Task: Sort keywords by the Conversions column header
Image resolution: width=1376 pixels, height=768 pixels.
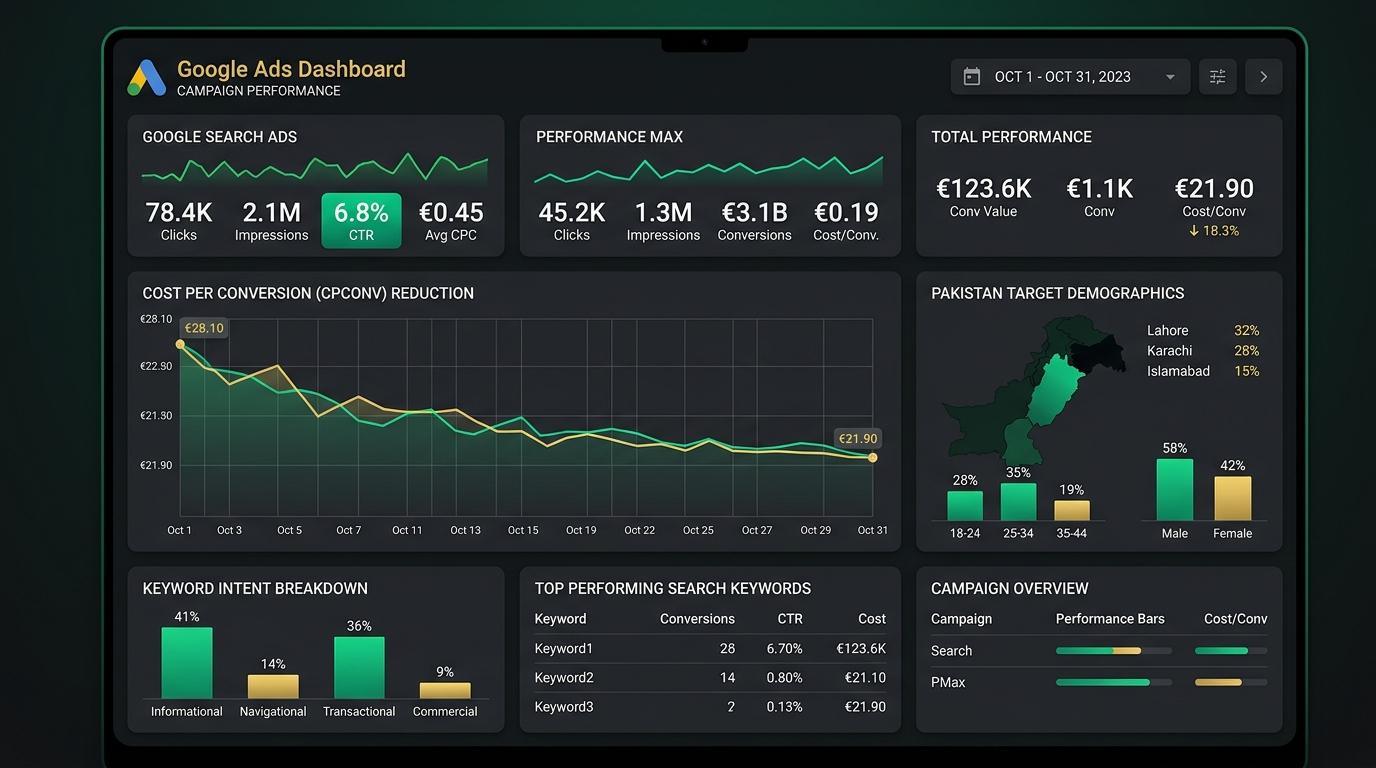Action: coord(697,619)
